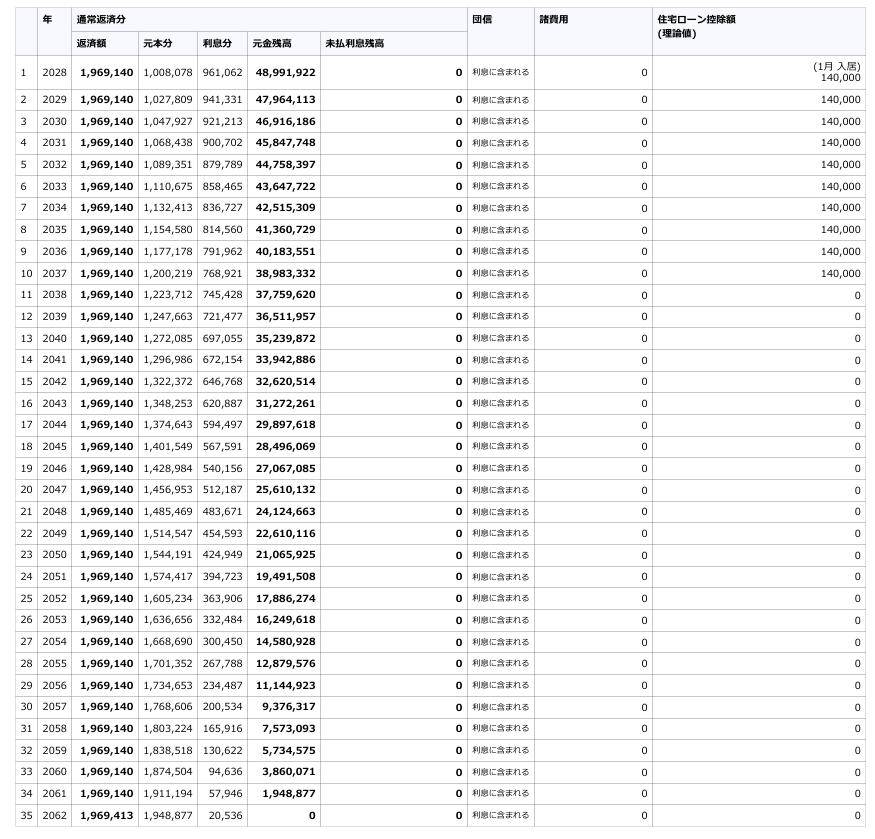Select 返済額 1,969,140 in the 2045 row
The width and height of the screenshot is (875, 839).
tap(107, 447)
